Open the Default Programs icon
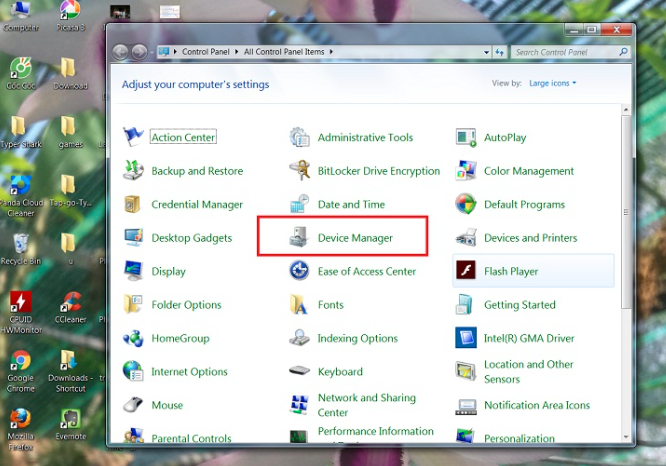Viewport: 666px width, 466px height. [x=466, y=204]
